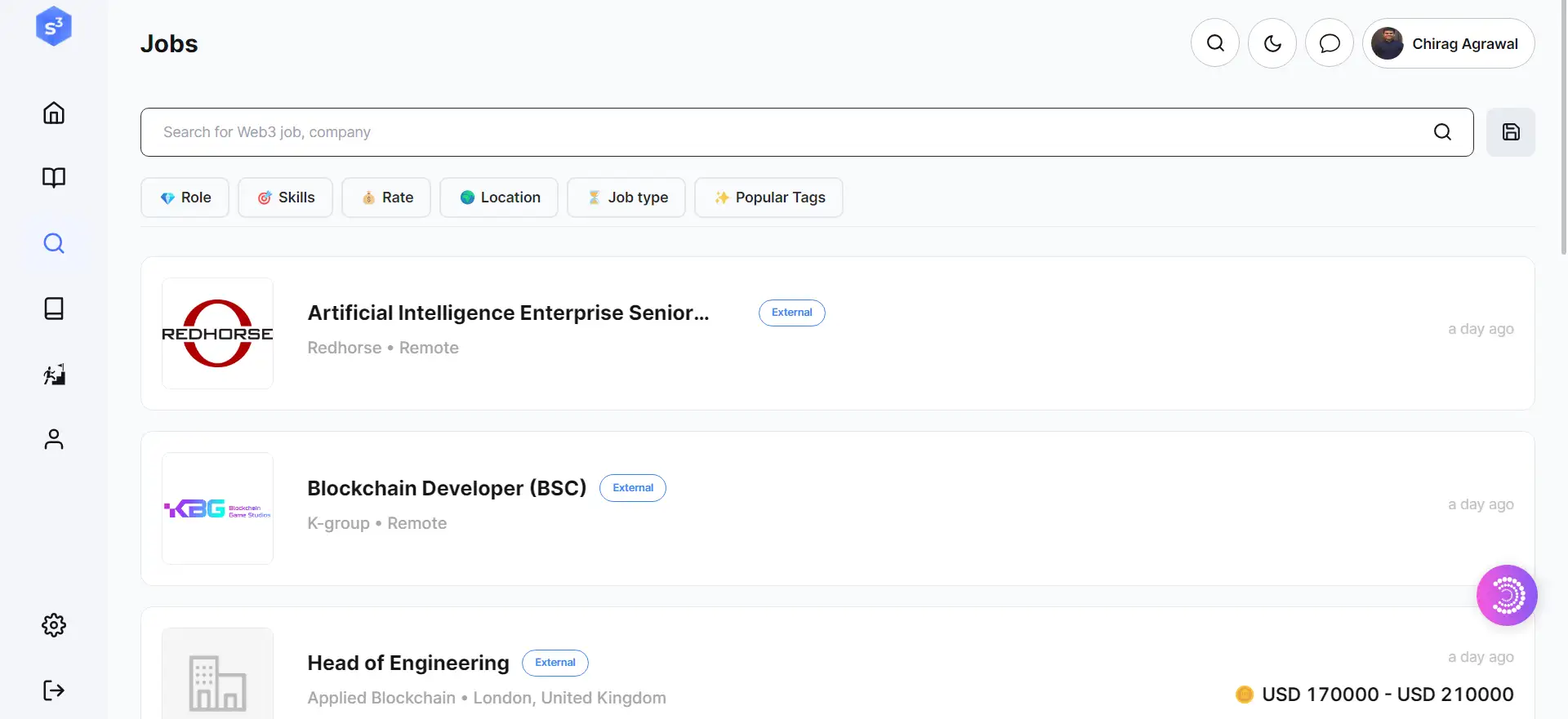Open Chirag Agrawal profile menu

point(1449,43)
